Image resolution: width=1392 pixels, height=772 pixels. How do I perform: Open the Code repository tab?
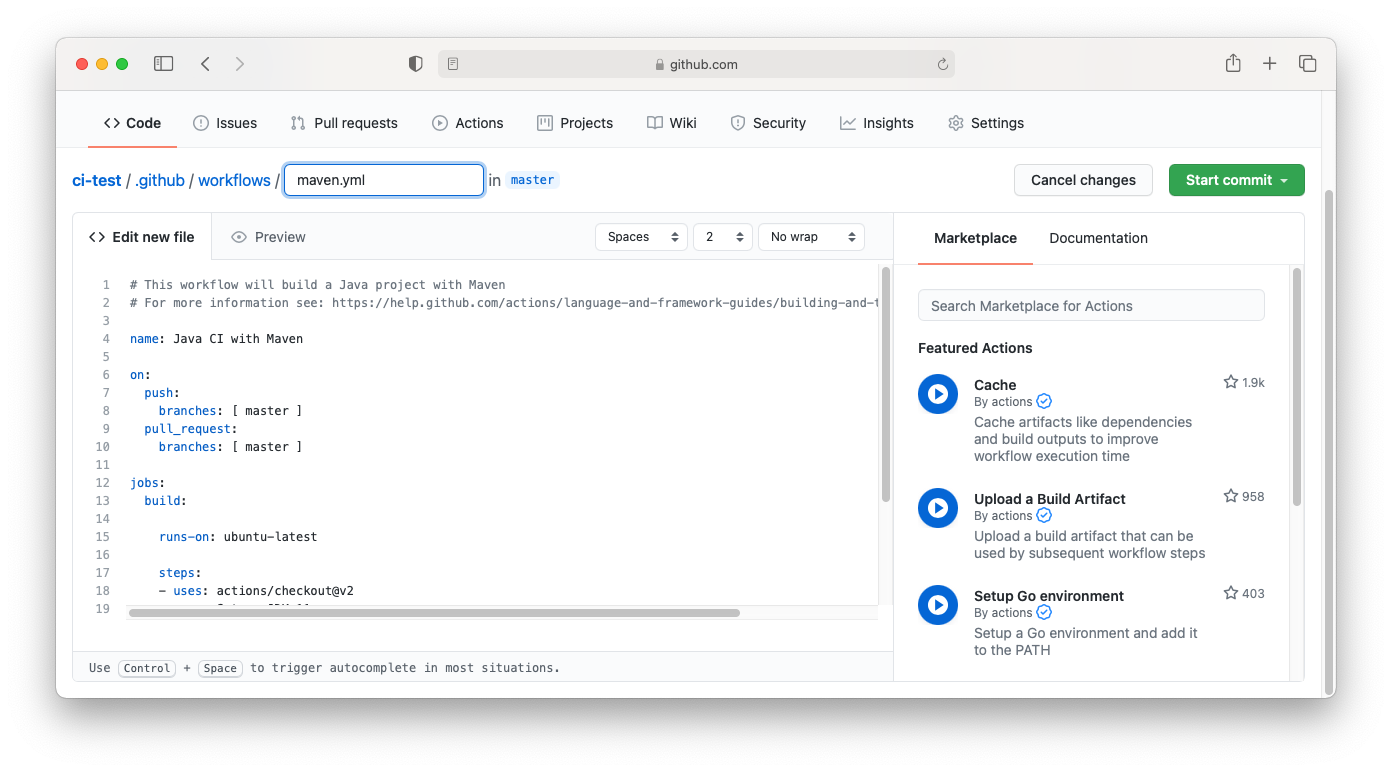point(132,123)
